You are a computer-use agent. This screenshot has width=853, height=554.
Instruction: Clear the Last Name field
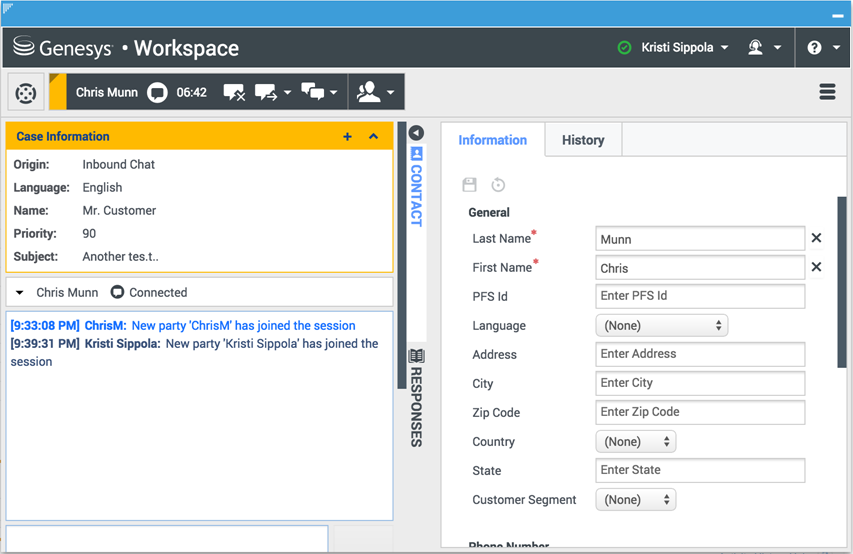(x=816, y=238)
